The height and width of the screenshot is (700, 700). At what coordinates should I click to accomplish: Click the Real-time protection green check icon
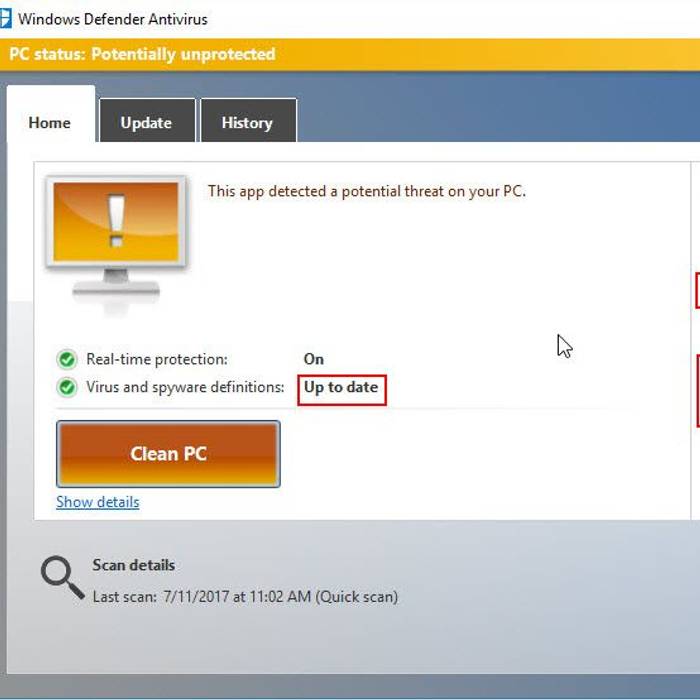point(67,359)
